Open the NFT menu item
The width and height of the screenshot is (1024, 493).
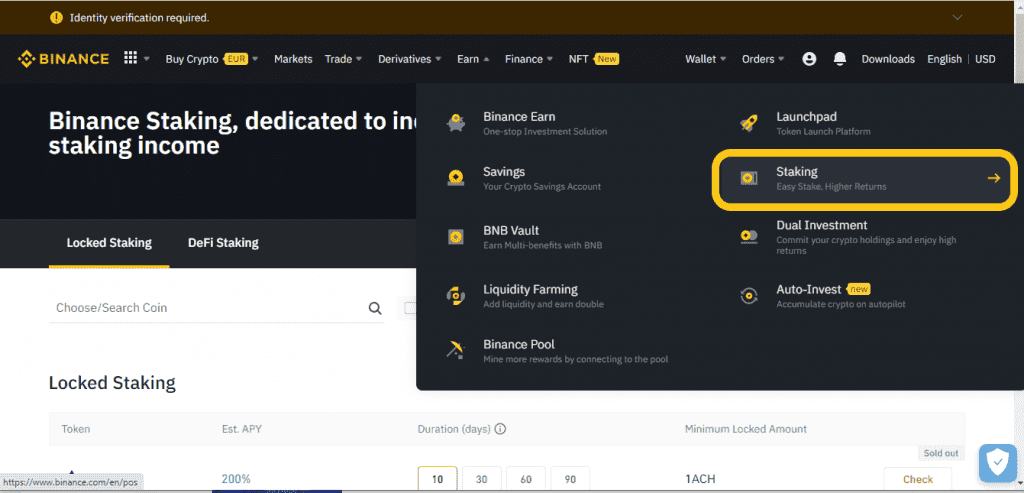tap(593, 59)
